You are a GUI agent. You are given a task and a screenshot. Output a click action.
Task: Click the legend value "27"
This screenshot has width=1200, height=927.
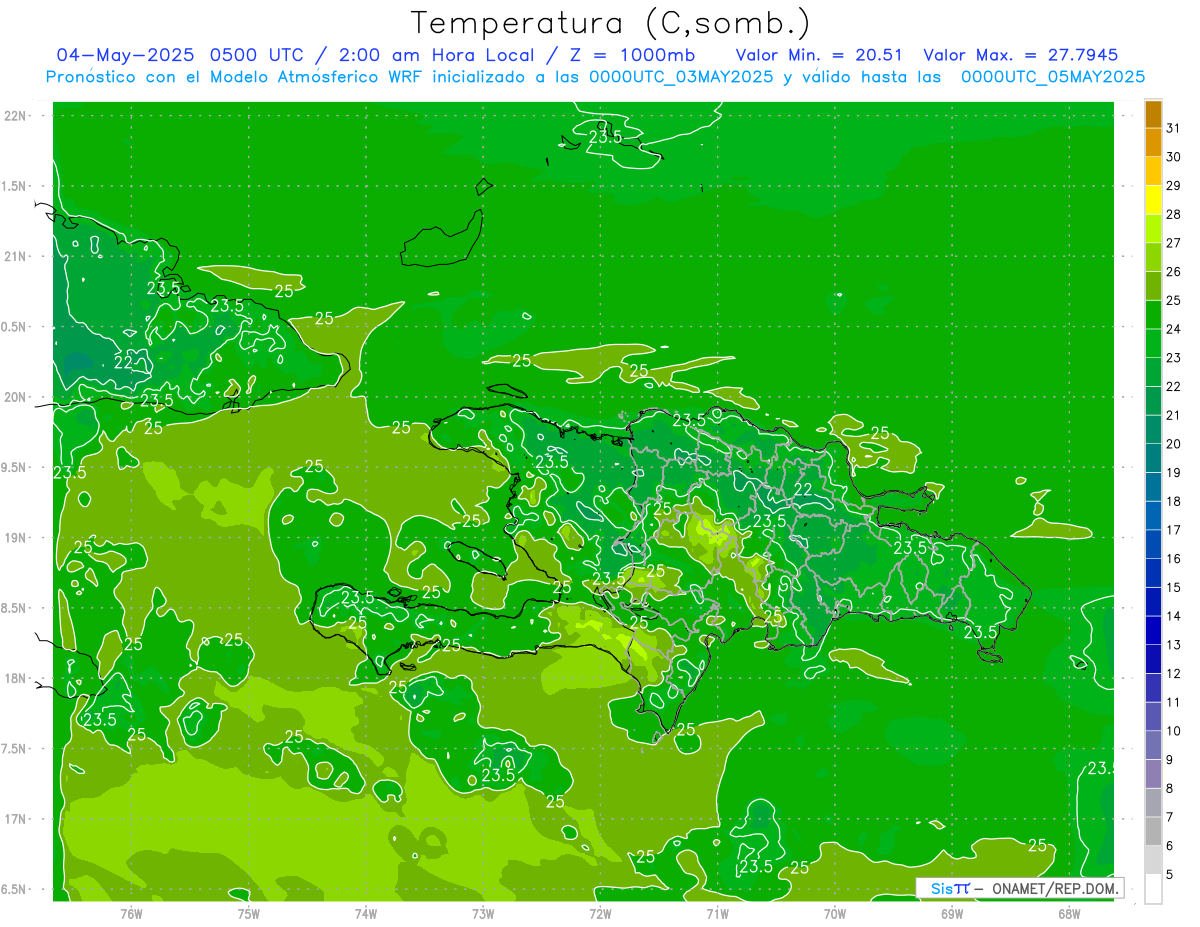click(x=1174, y=243)
